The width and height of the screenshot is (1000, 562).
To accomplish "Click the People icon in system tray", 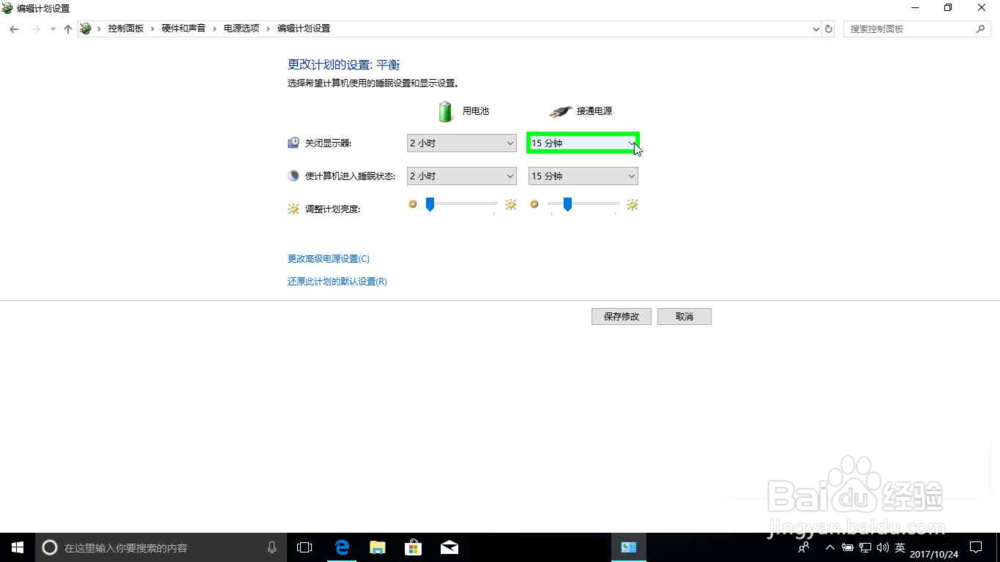I will tap(804, 547).
